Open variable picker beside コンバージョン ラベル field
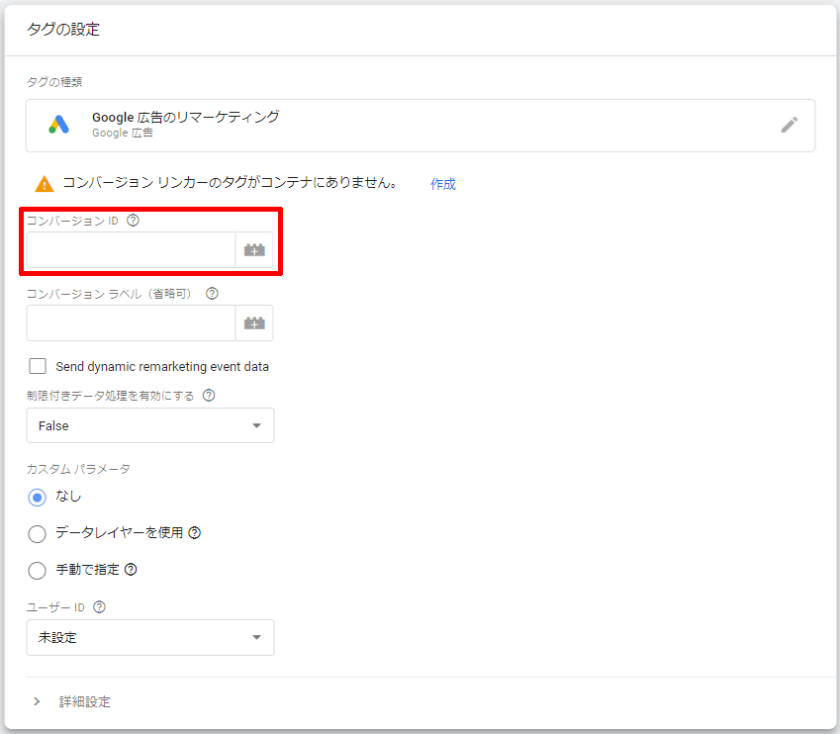This screenshot has height=734, width=840. pos(254,323)
